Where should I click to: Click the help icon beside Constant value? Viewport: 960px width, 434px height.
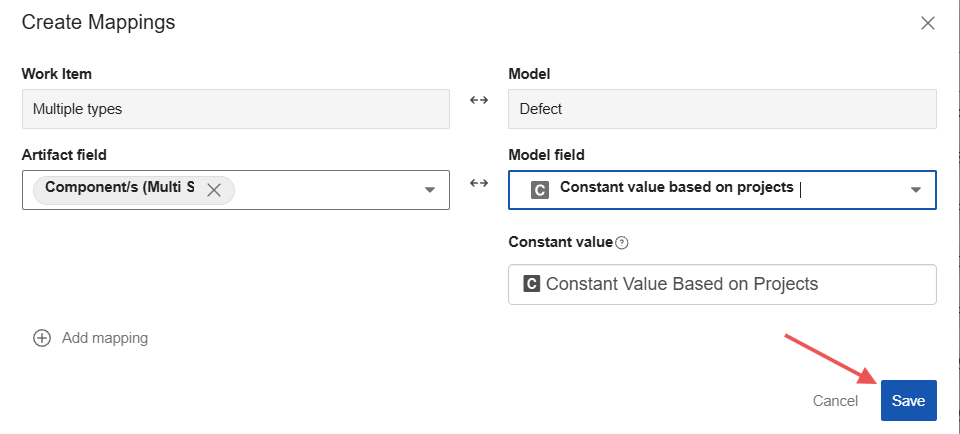(x=622, y=243)
